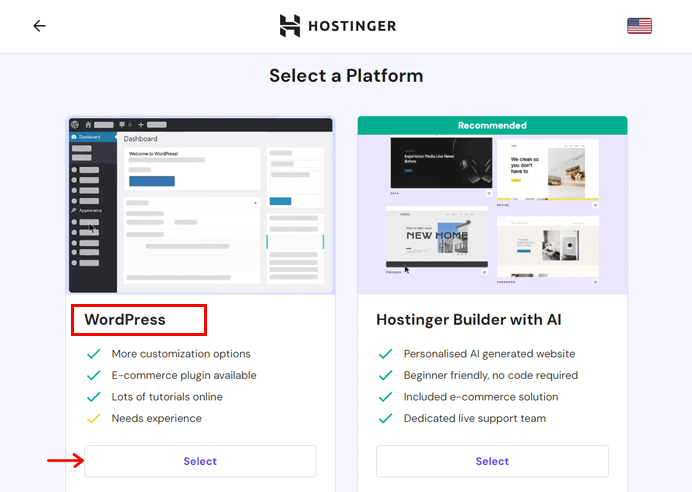Image resolution: width=692 pixels, height=492 pixels.
Task: Click checkmark beside E-commerce plugin available
Action: point(94,375)
